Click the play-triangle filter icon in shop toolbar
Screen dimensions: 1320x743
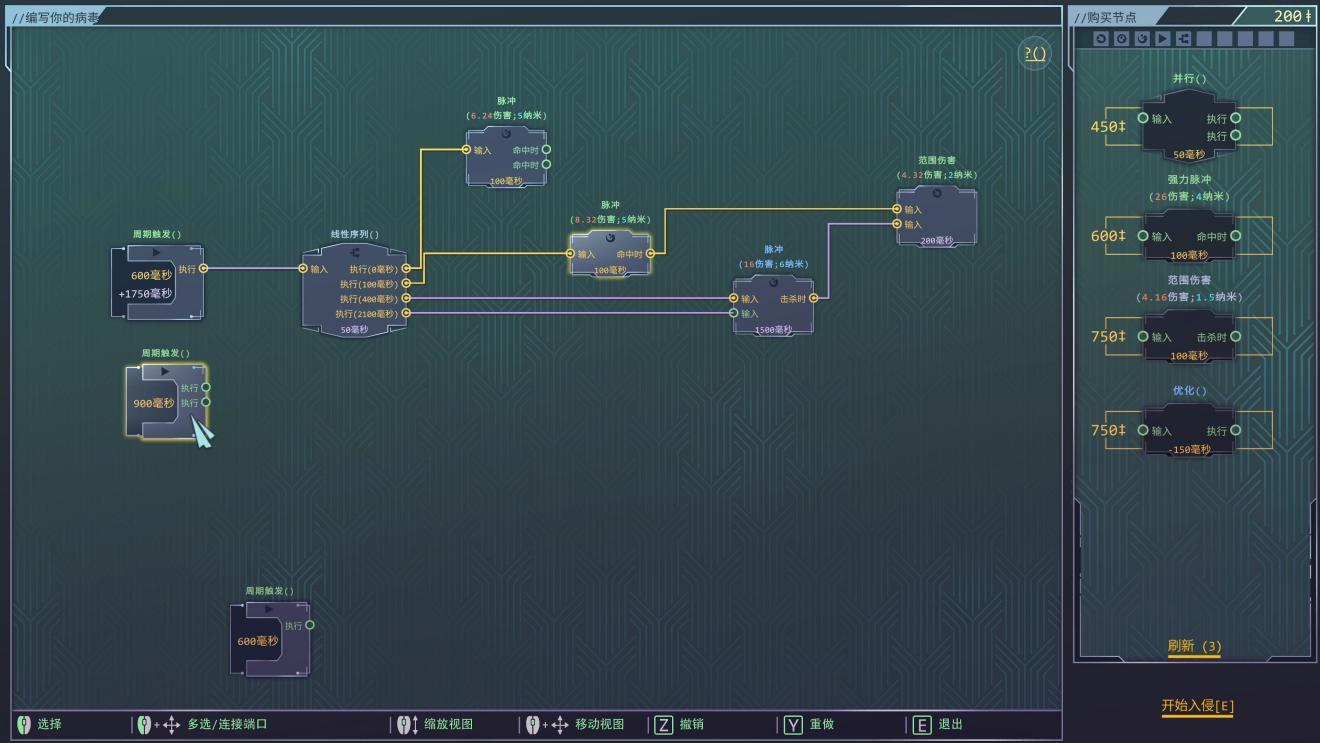tap(1163, 38)
